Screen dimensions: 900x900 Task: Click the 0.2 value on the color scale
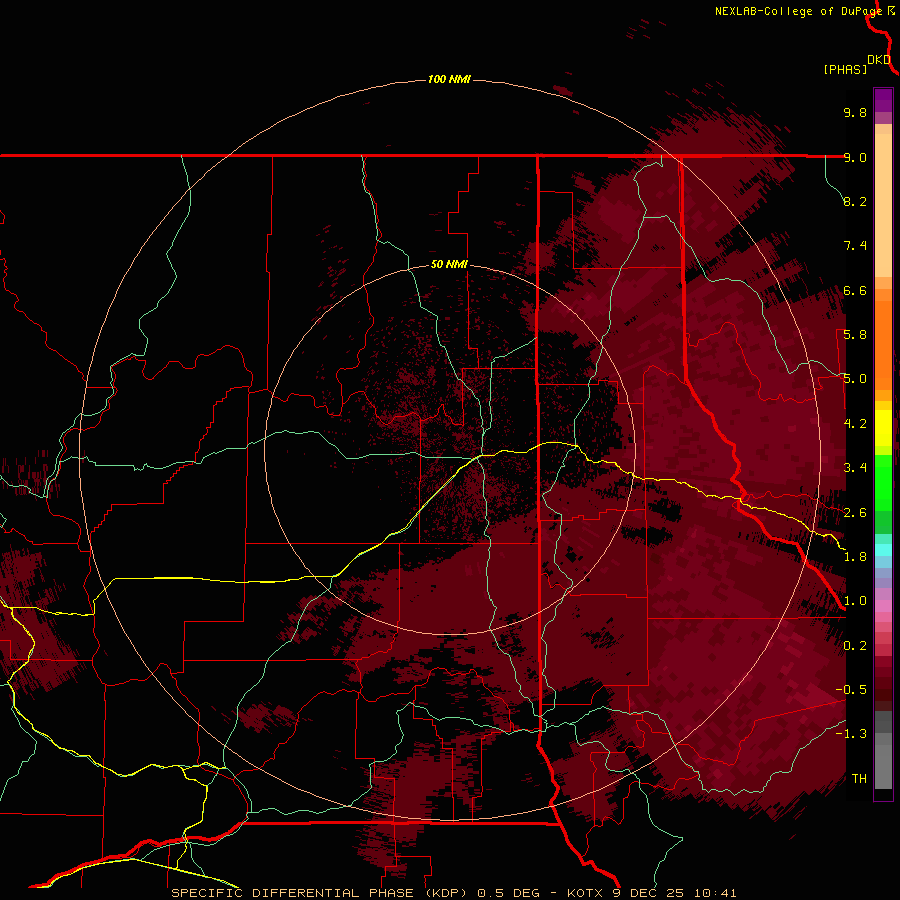(855, 646)
